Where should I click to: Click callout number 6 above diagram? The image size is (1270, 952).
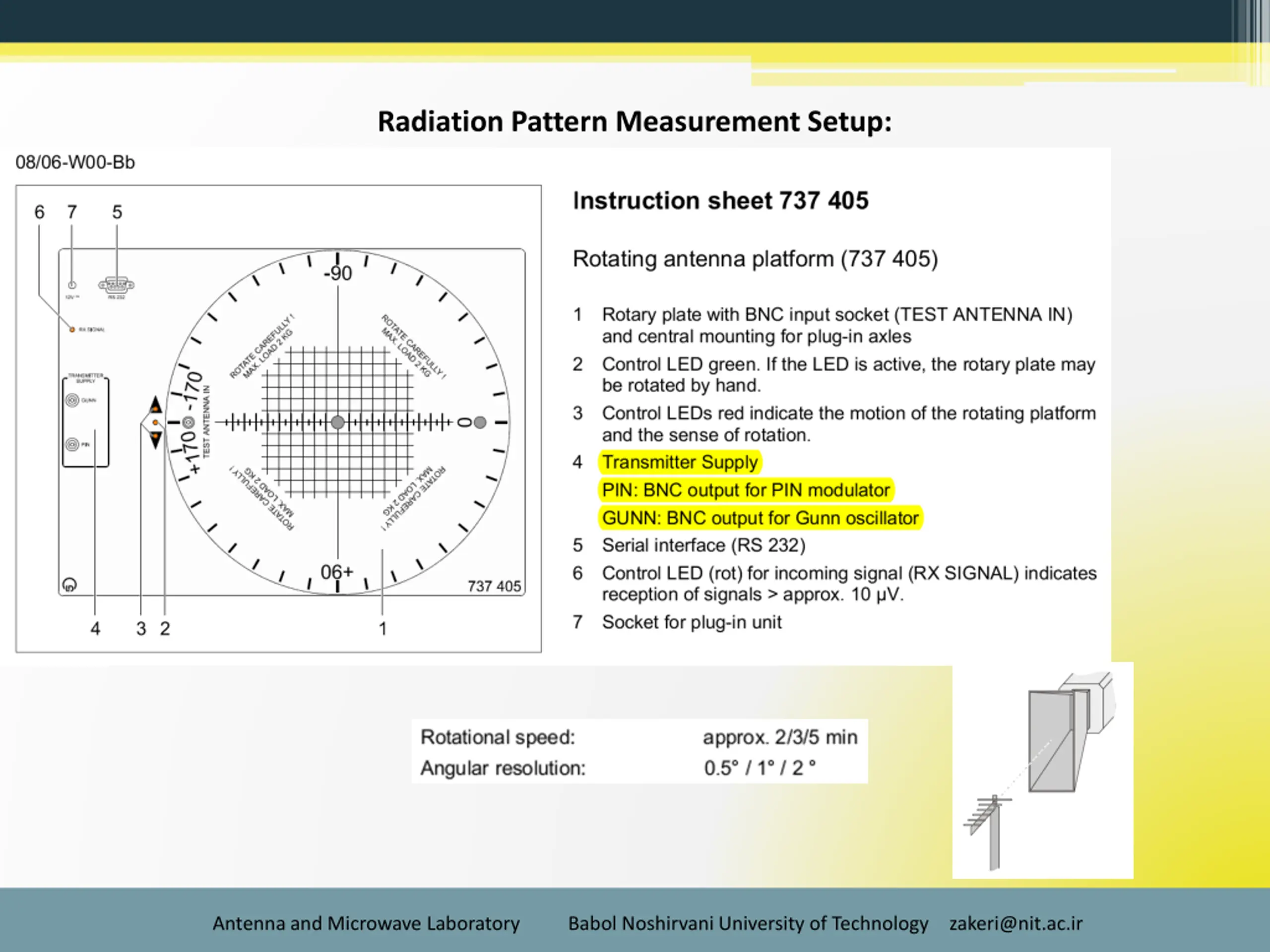click(39, 212)
